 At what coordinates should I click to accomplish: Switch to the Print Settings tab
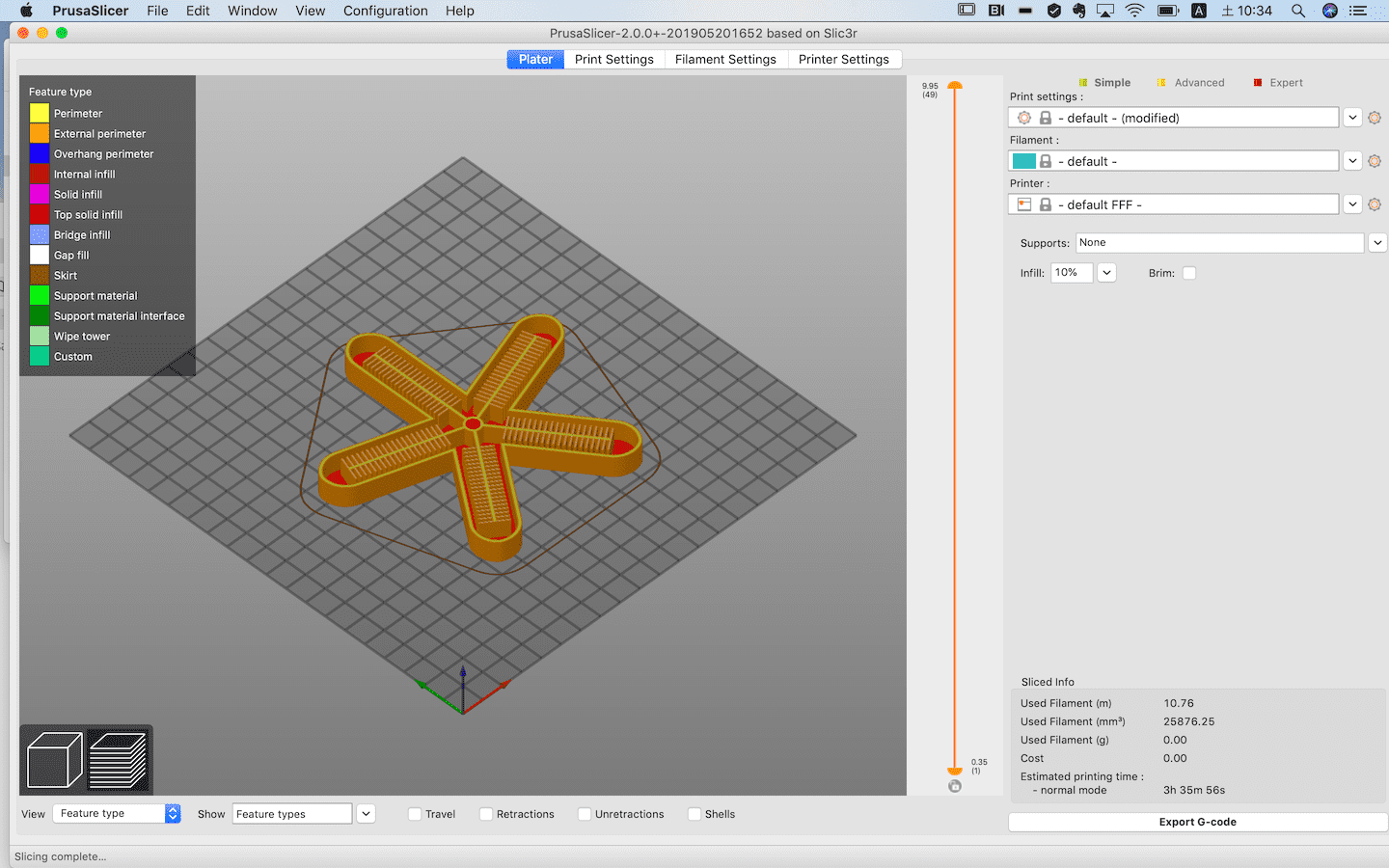click(613, 59)
